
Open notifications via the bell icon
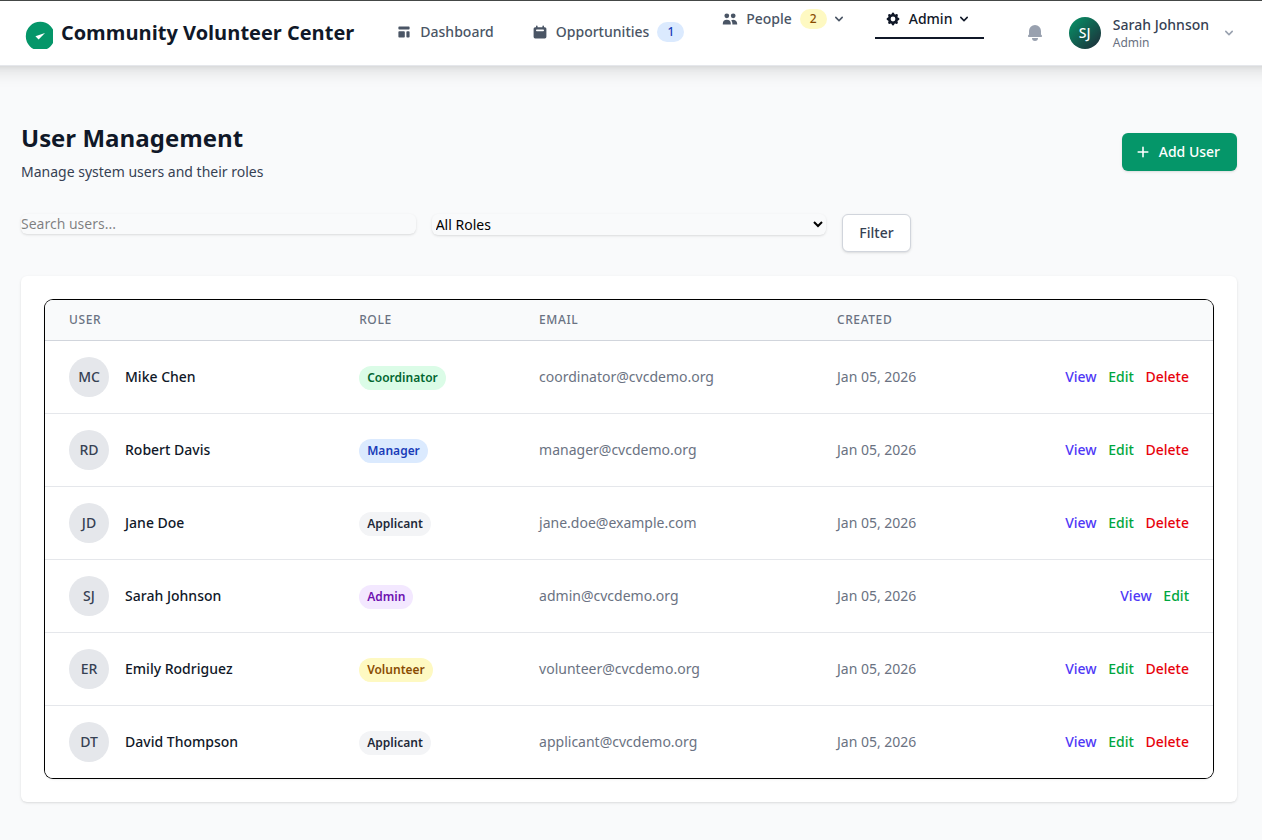[x=1034, y=32]
